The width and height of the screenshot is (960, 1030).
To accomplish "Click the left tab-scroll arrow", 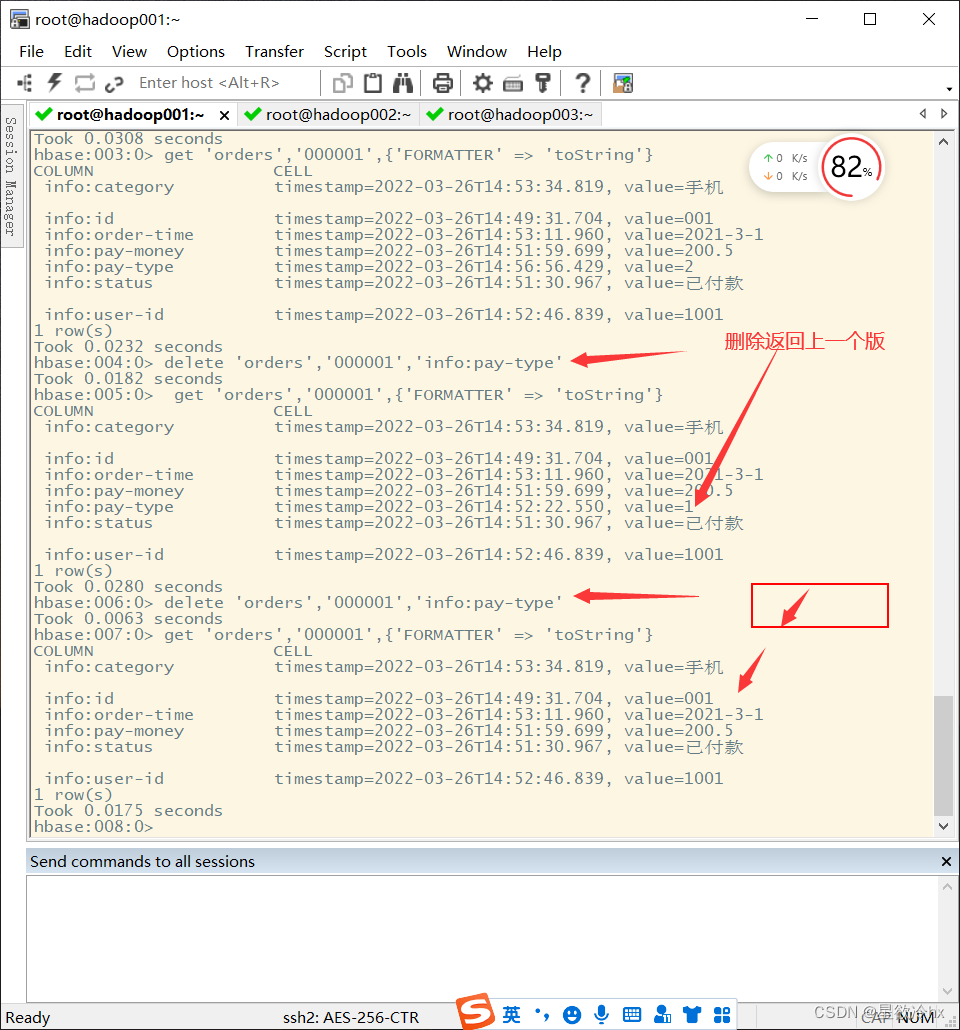I will (x=923, y=114).
